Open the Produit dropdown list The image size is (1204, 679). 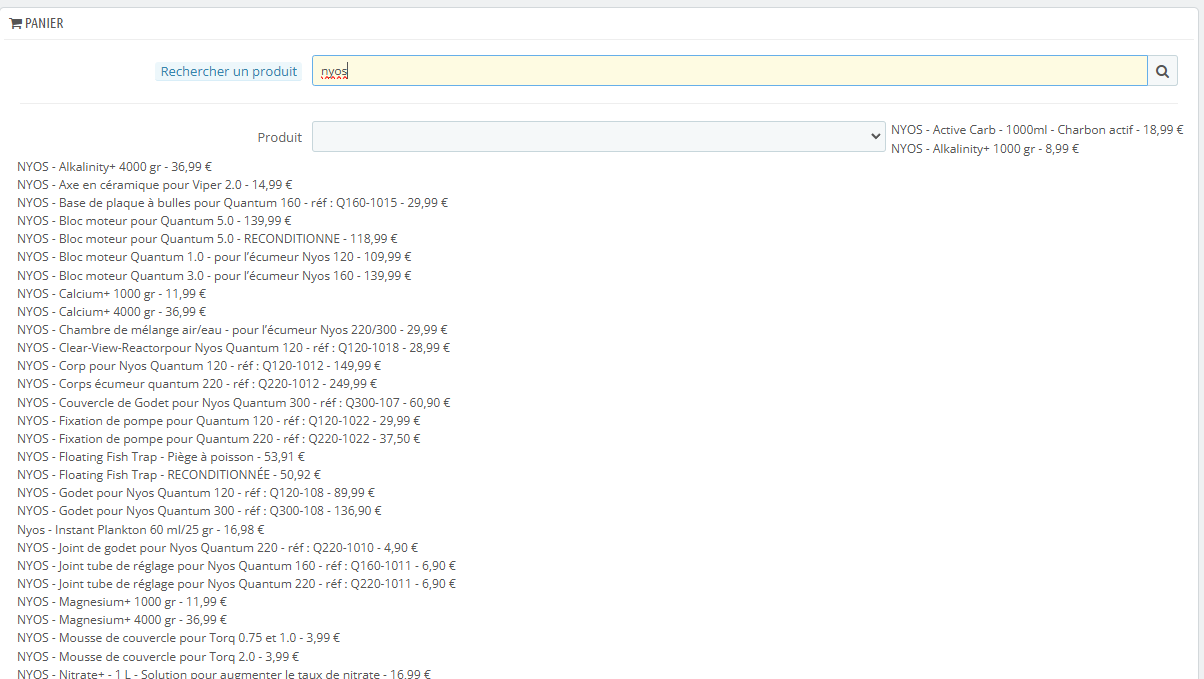pos(598,137)
